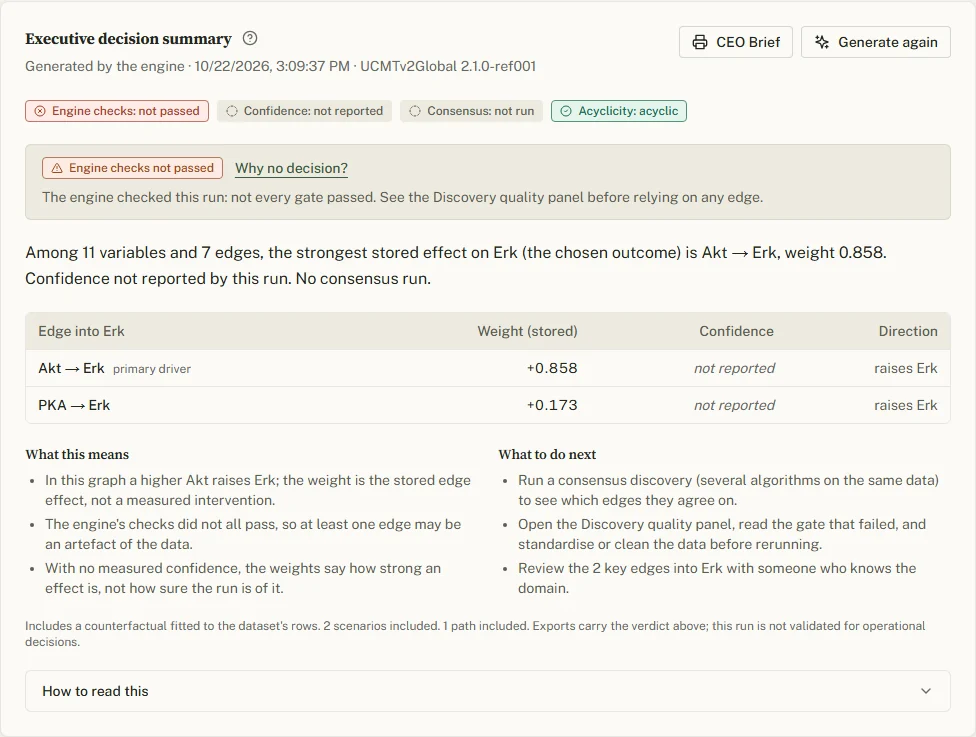Click the 'Includes a counterfactual' footnote text
The height and width of the screenshot is (737, 976).
pos(476,634)
